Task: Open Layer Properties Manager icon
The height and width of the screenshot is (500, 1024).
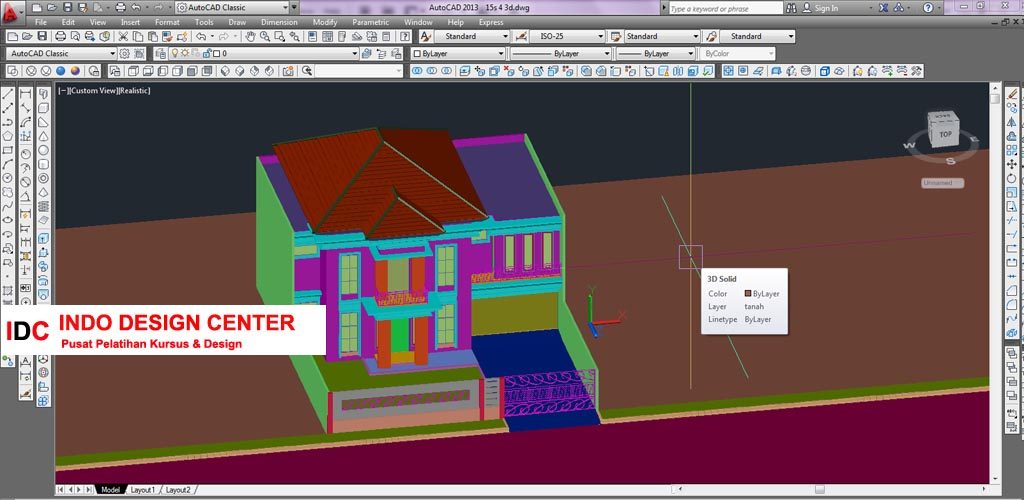Action: click(x=161, y=54)
